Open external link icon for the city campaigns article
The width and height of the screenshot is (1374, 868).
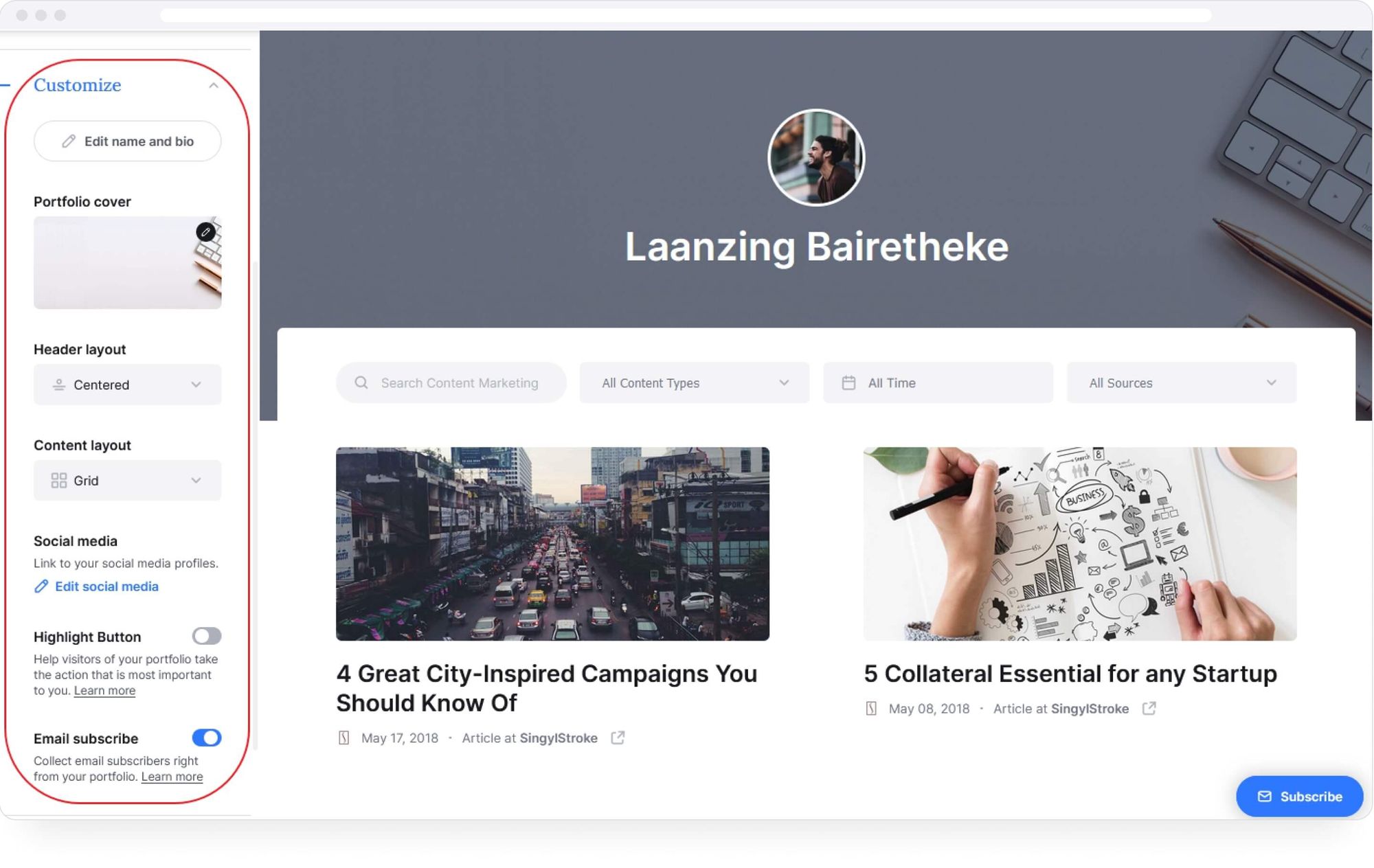pyautogui.click(x=618, y=738)
